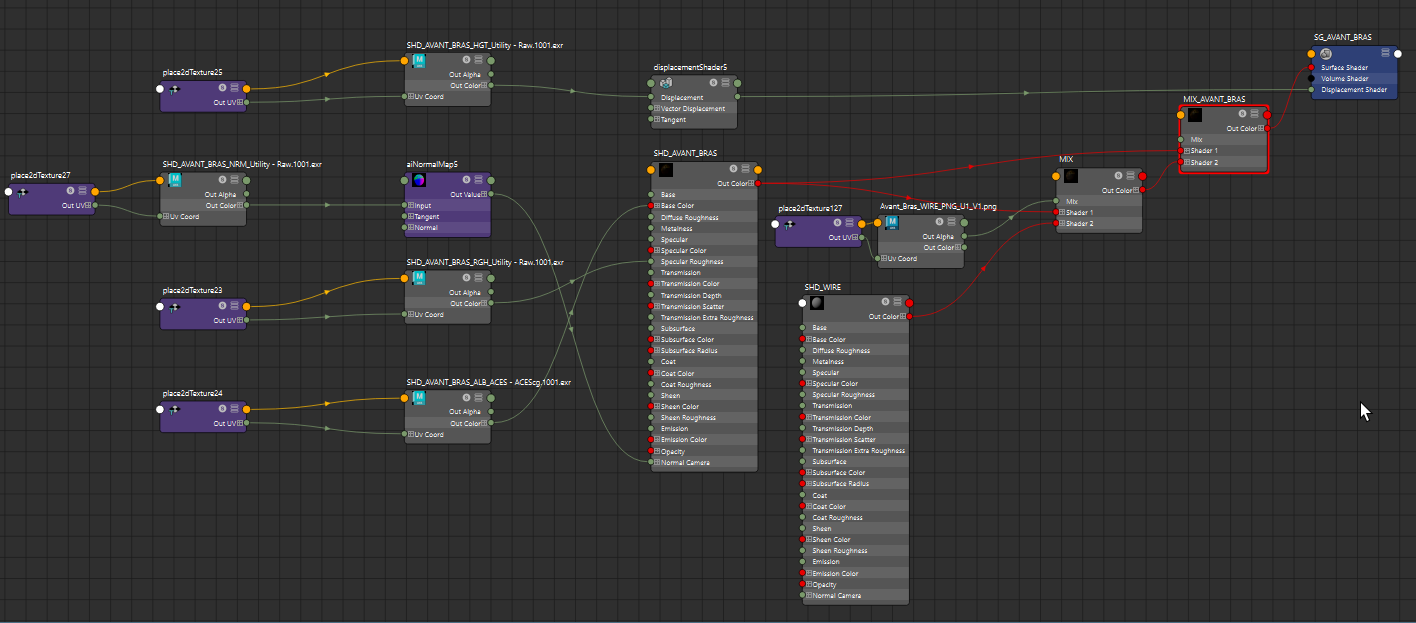Toggle solo on MIX_AVANT_BRAS node
The height and width of the screenshot is (623, 1416).
click(1242, 114)
